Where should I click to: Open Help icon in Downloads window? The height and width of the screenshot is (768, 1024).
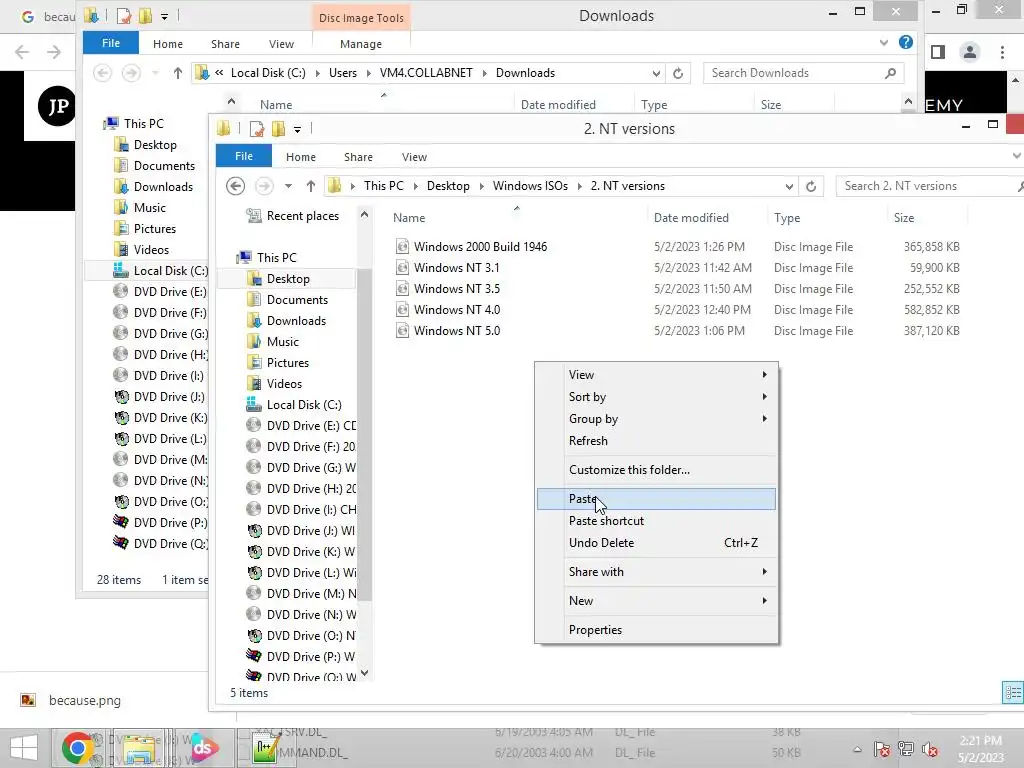(906, 42)
